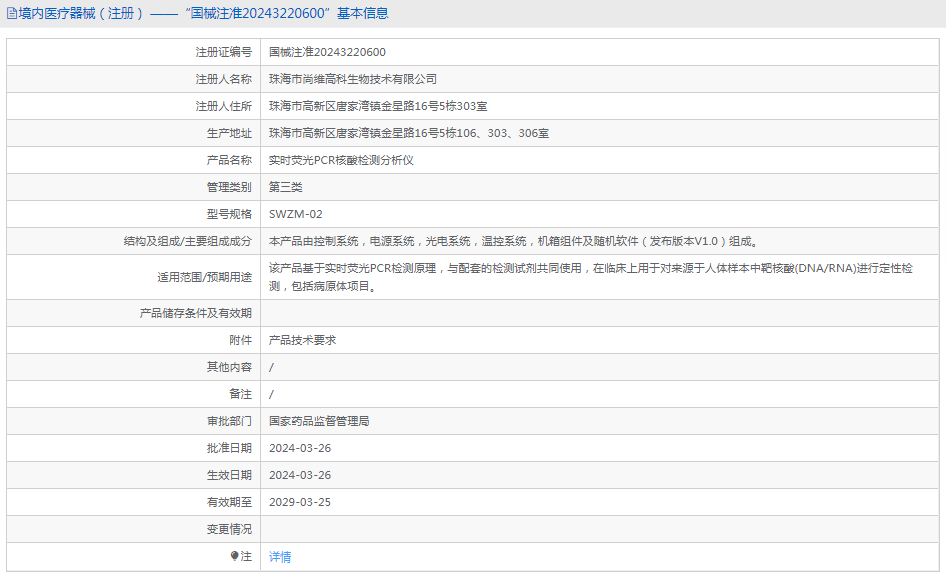This screenshot has width=946, height=578.
Task: Click the 适用范围/预期用途 label
Action: point(205,278)
